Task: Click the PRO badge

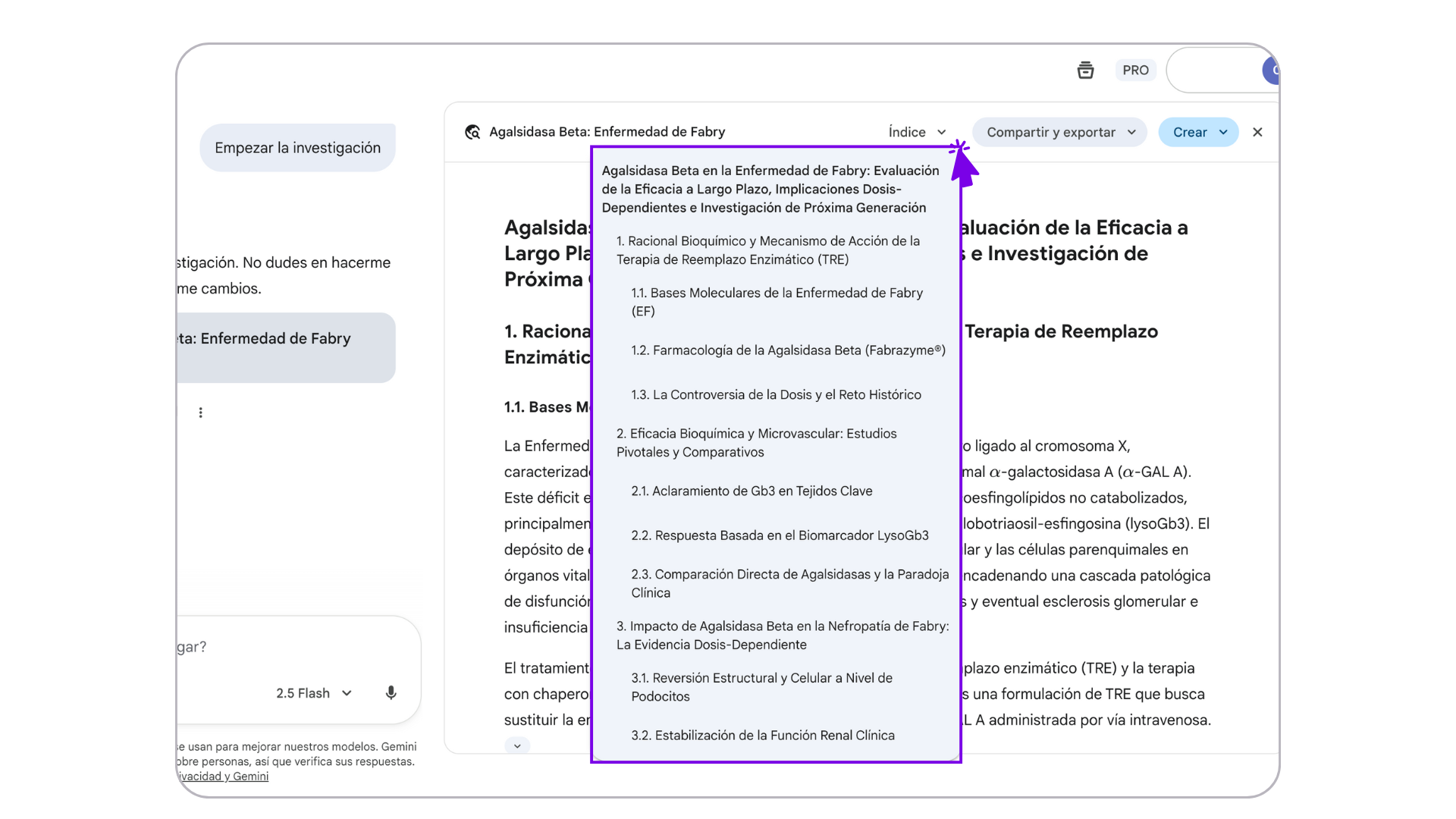Action: [1135, 71]
